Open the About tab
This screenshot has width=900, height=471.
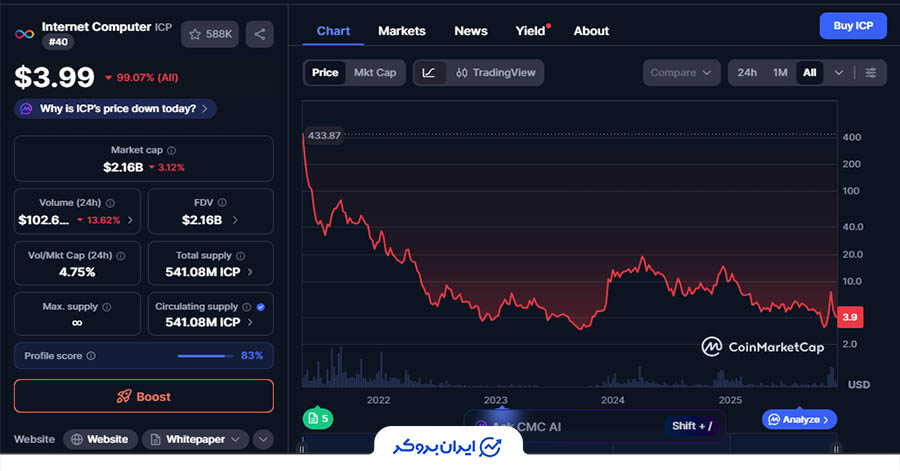point(591,31)
